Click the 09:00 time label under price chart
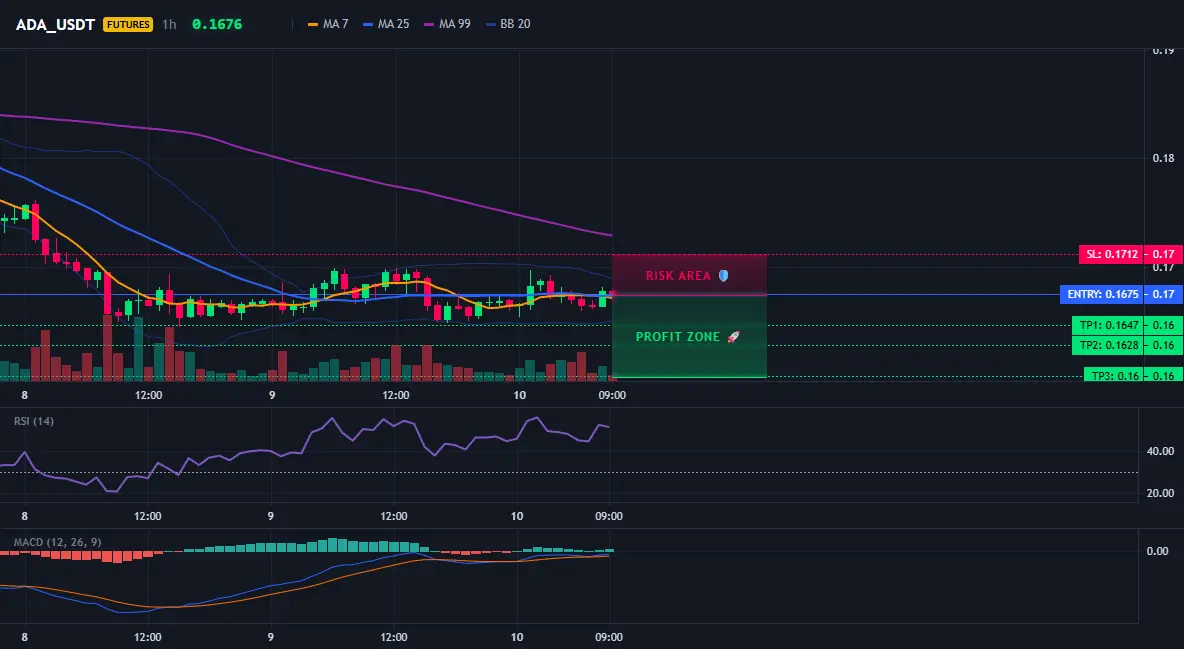Image resolution: width=1184 pixels, height=649 pixels. pyautogui.click(x=612, y=395)
